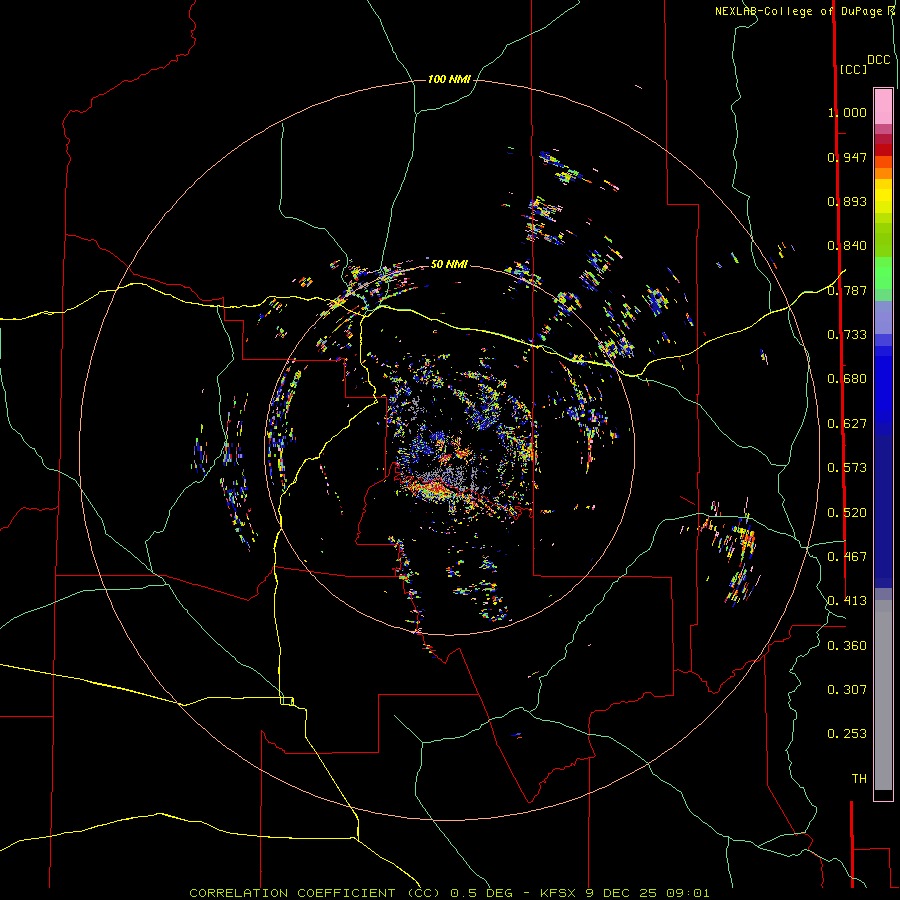
Task: Click the 100 NMI range ring label
Action: coord(449,79)
